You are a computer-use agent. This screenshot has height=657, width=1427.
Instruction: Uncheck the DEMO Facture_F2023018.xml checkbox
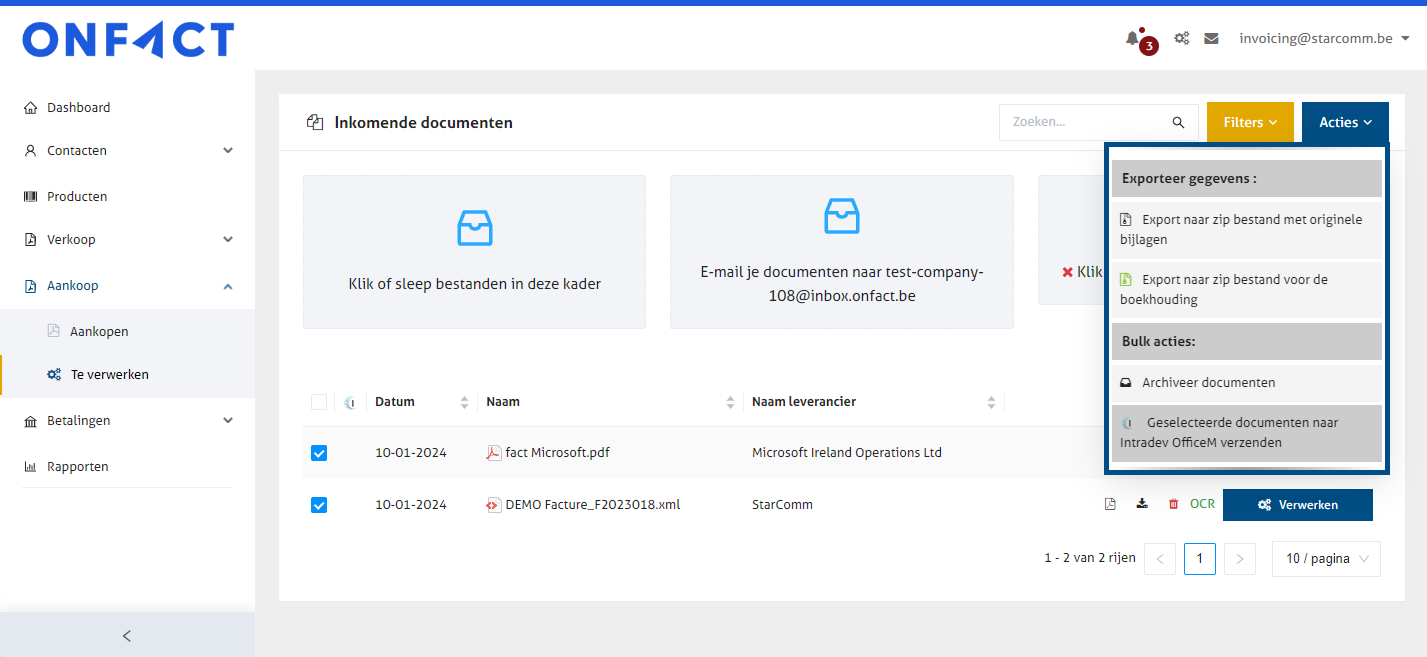(319, 505)
